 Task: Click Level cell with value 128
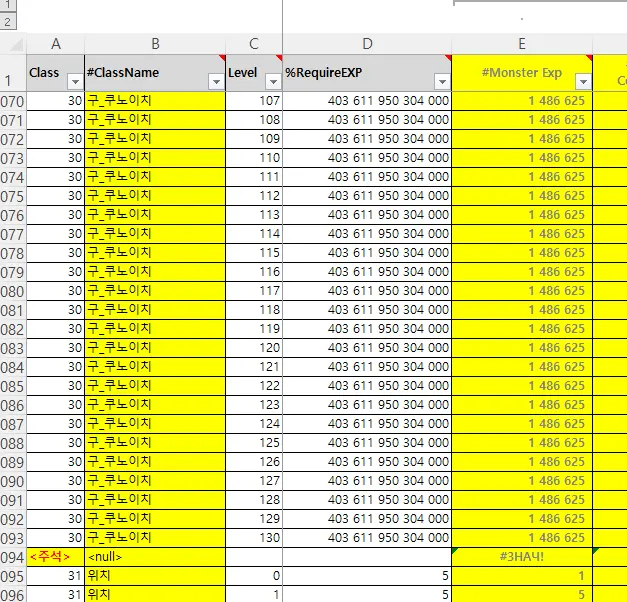(x=254, y=500)
